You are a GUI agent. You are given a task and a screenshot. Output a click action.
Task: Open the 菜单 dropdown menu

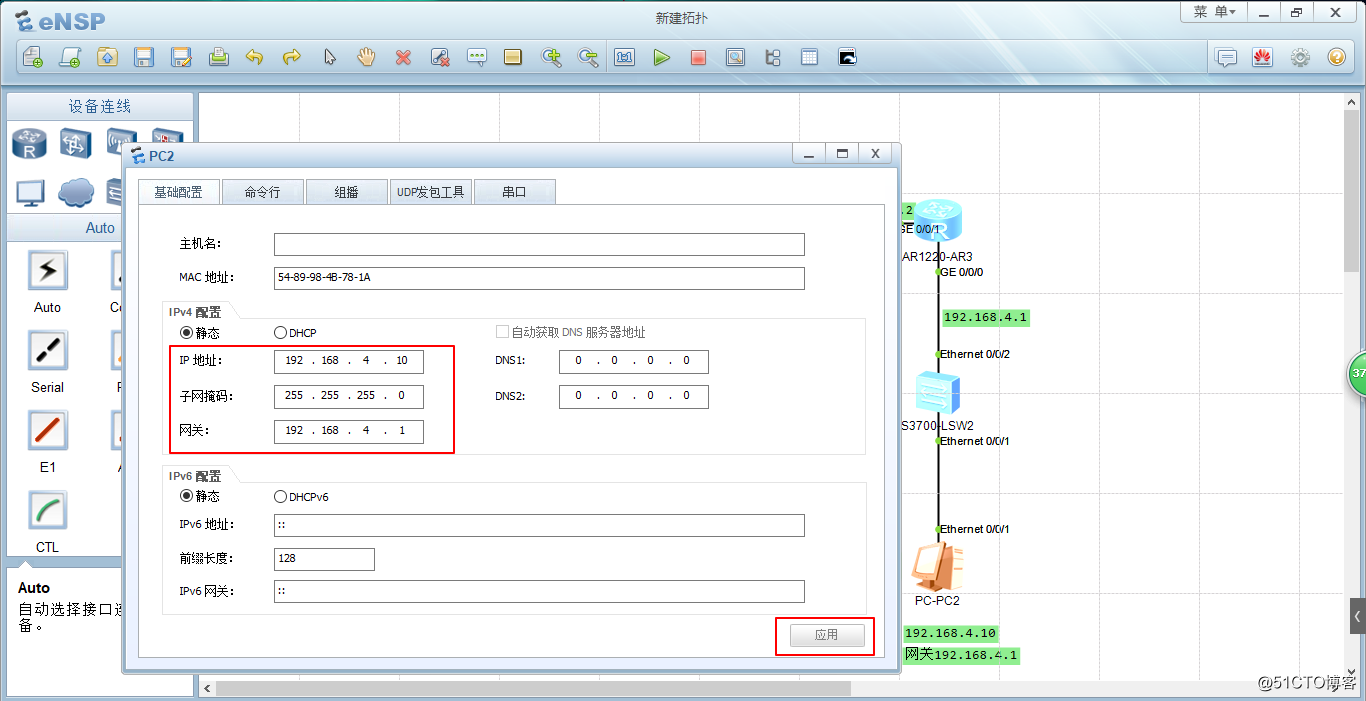[x=1215, y=12]
